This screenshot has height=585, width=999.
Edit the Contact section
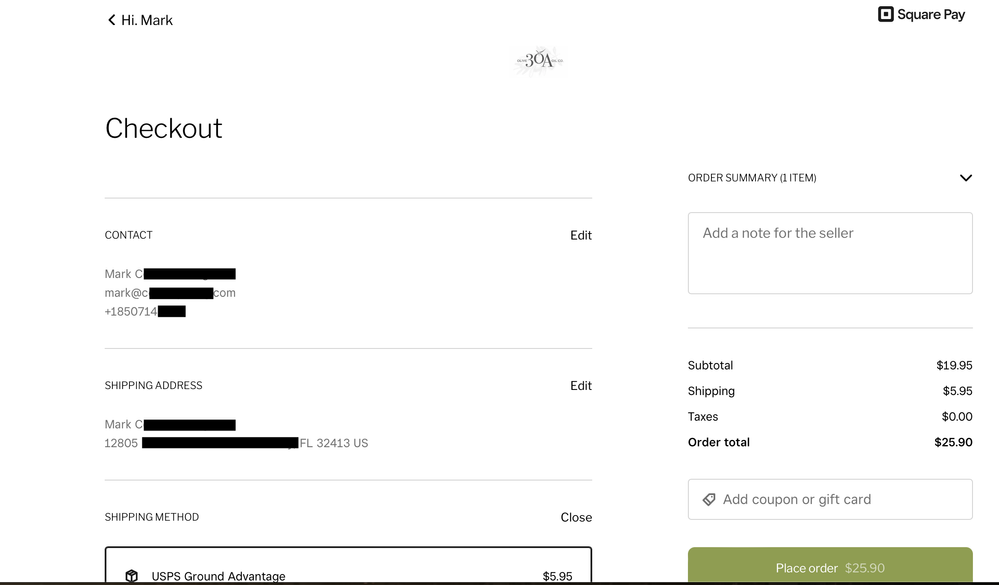coord(580,235)
